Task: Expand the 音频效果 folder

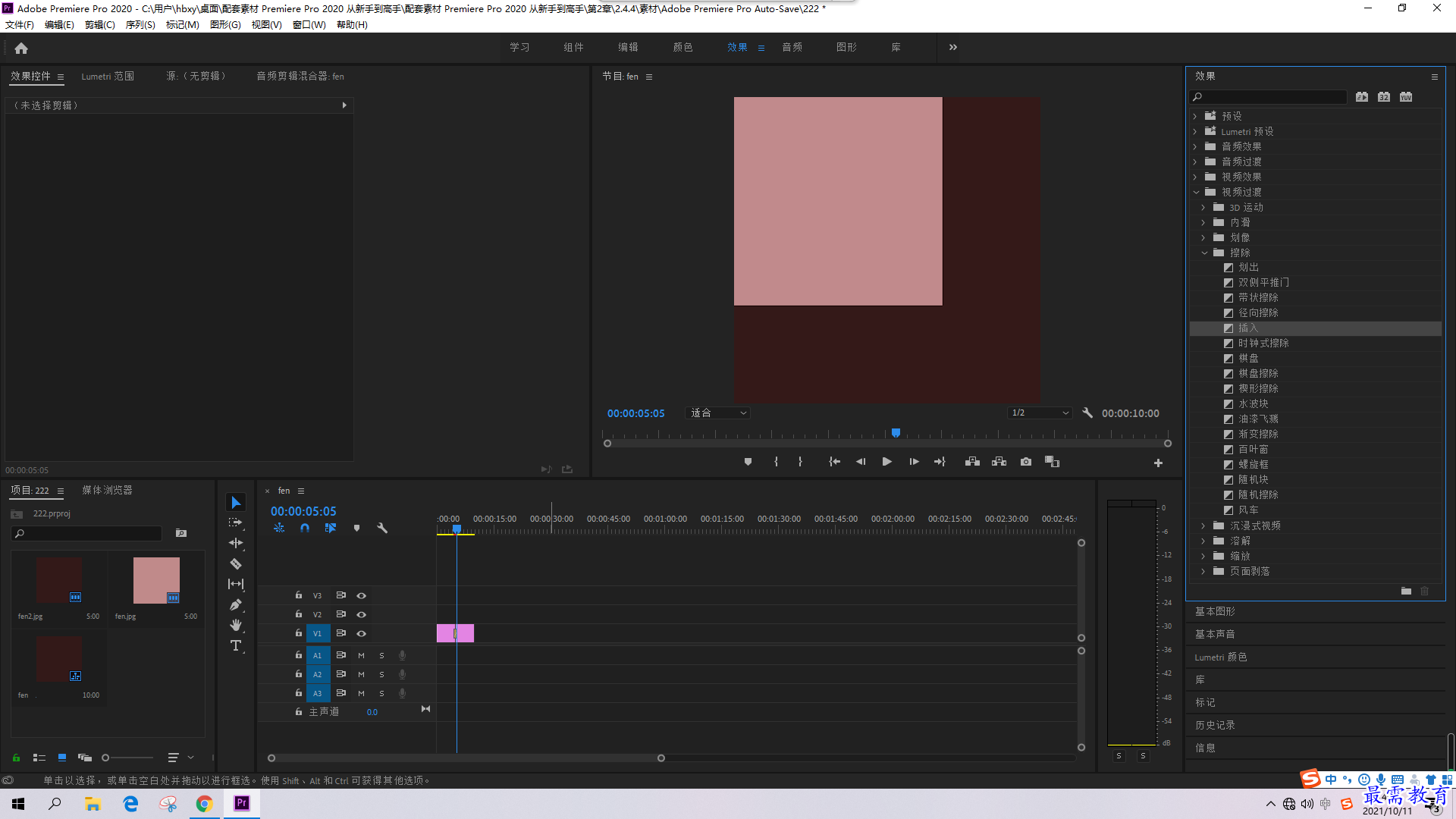Action: pos(1195,146)
